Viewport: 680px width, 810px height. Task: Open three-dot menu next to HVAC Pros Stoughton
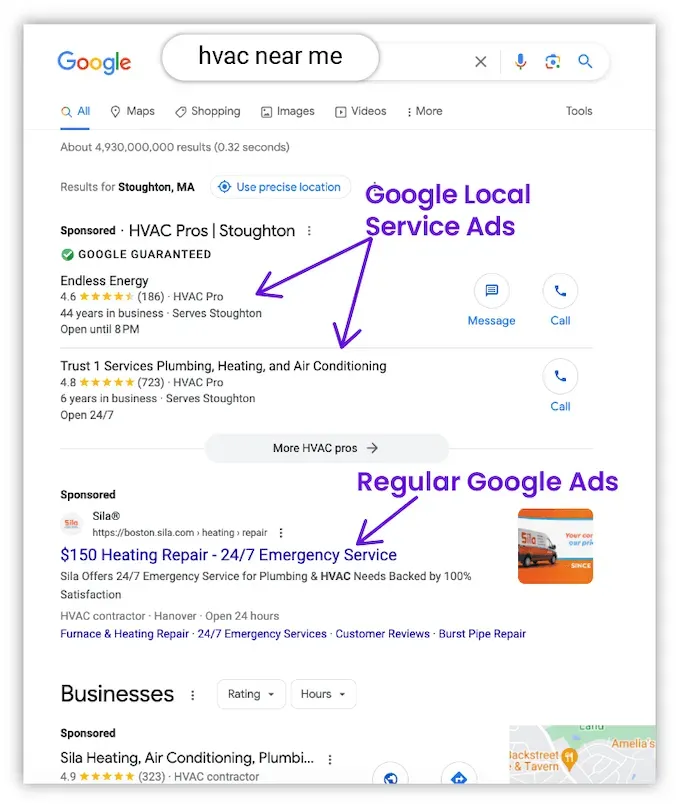click(309, 231)
